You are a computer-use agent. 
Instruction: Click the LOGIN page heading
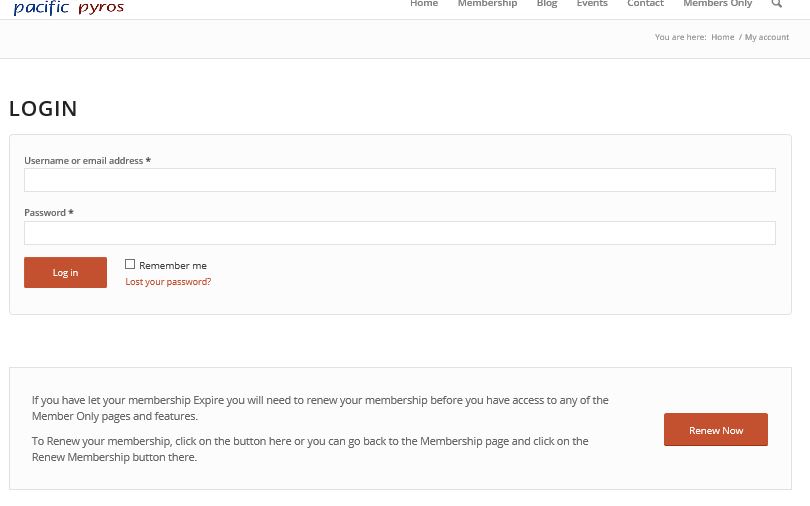pyautogui.click(x=43, y=109)
